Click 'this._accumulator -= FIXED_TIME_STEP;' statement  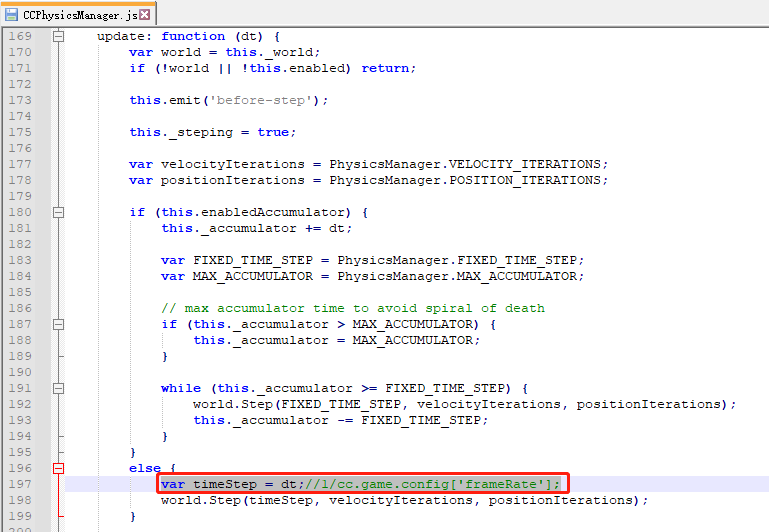pyautogui.click(x=340, y=420)
